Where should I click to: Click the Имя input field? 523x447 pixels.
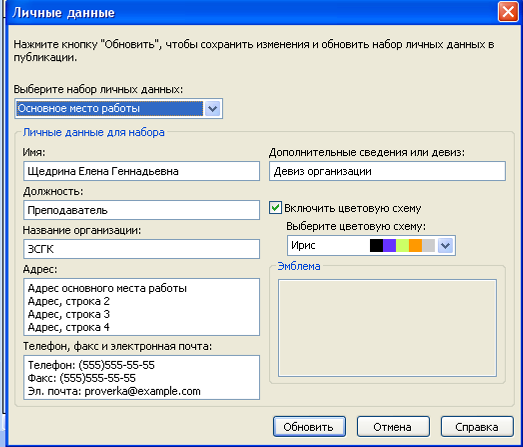[141, 171]
